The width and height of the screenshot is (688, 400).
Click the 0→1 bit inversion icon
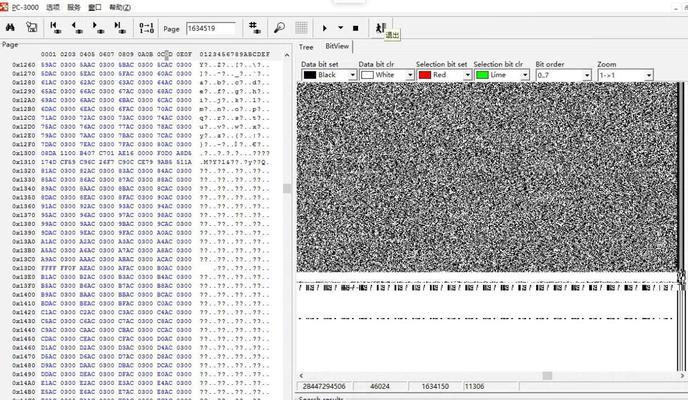(x=146, y=28)
